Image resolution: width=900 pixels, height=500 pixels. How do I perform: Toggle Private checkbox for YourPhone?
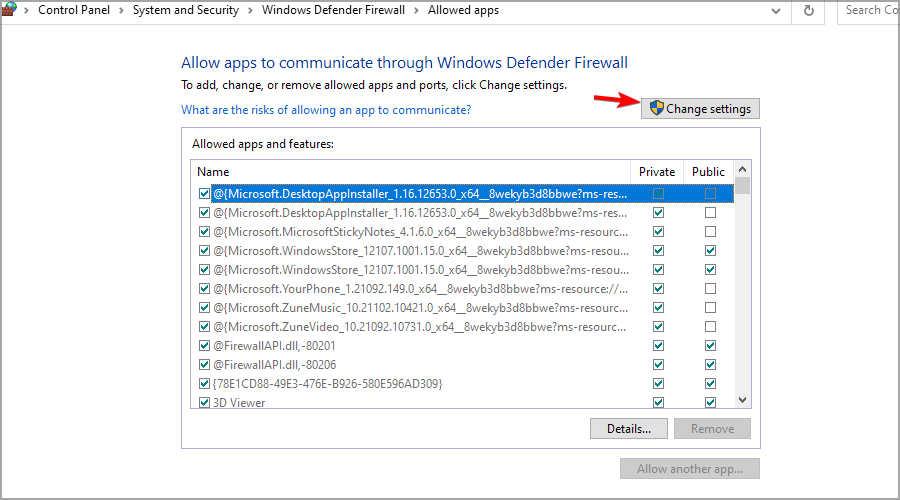658,288
